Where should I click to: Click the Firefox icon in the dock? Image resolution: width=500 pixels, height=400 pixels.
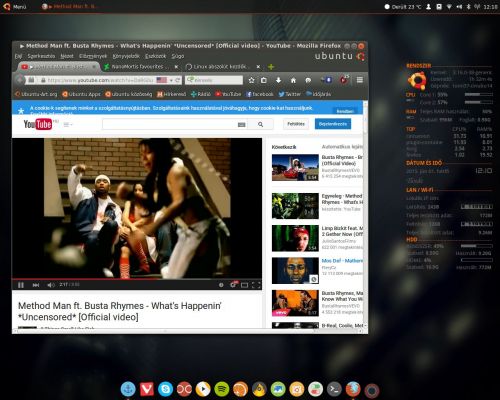pyautogui.click(x=353, y=389)
